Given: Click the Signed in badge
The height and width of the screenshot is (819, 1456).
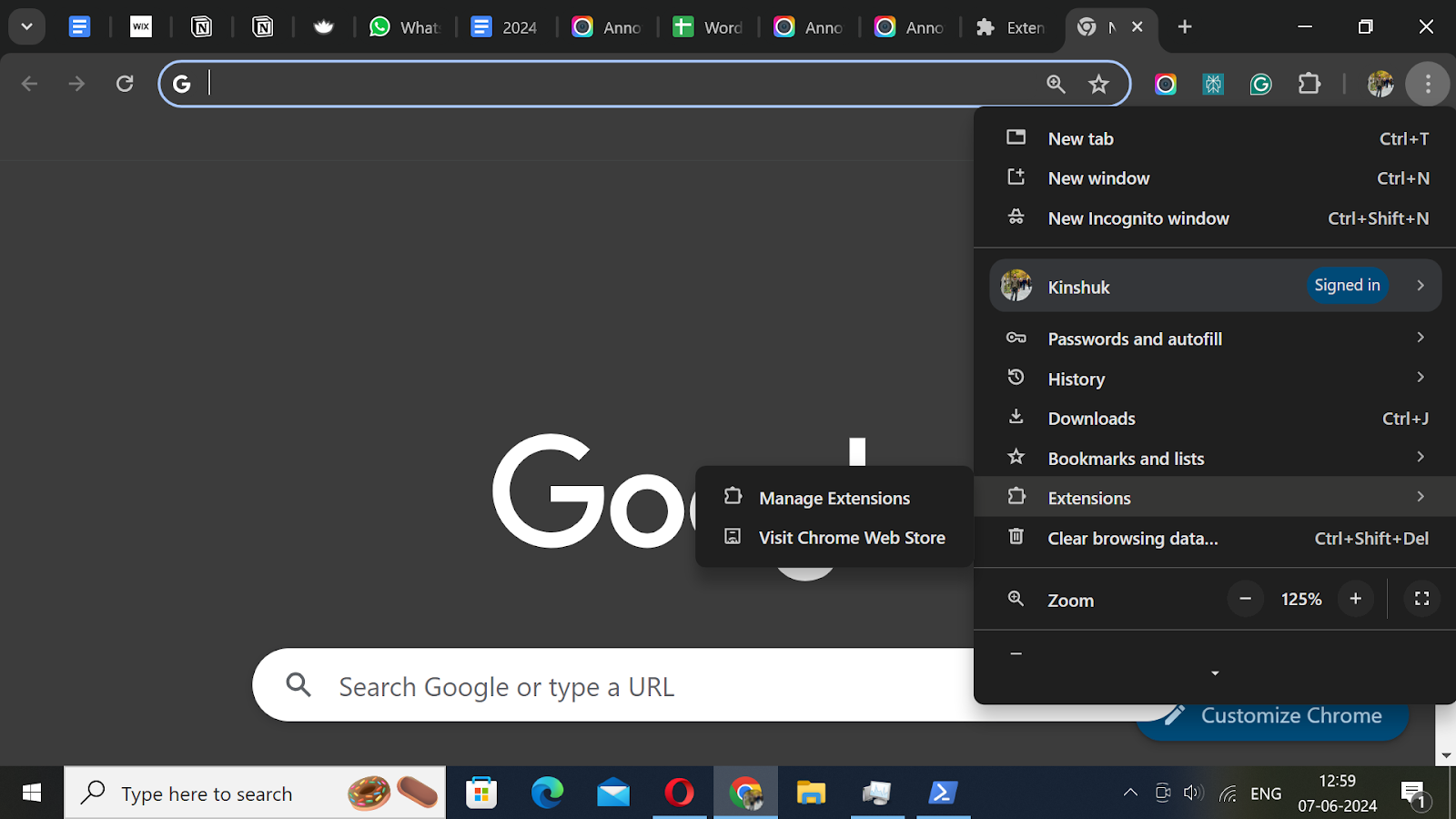Looking at the screenshot, I should [1347, 286].
